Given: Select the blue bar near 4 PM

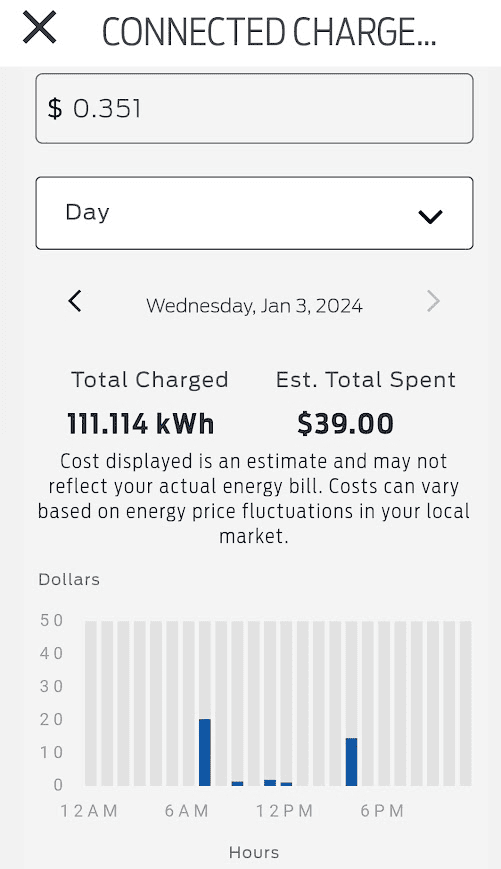Looking at the screenshot, I should (351, 761).
